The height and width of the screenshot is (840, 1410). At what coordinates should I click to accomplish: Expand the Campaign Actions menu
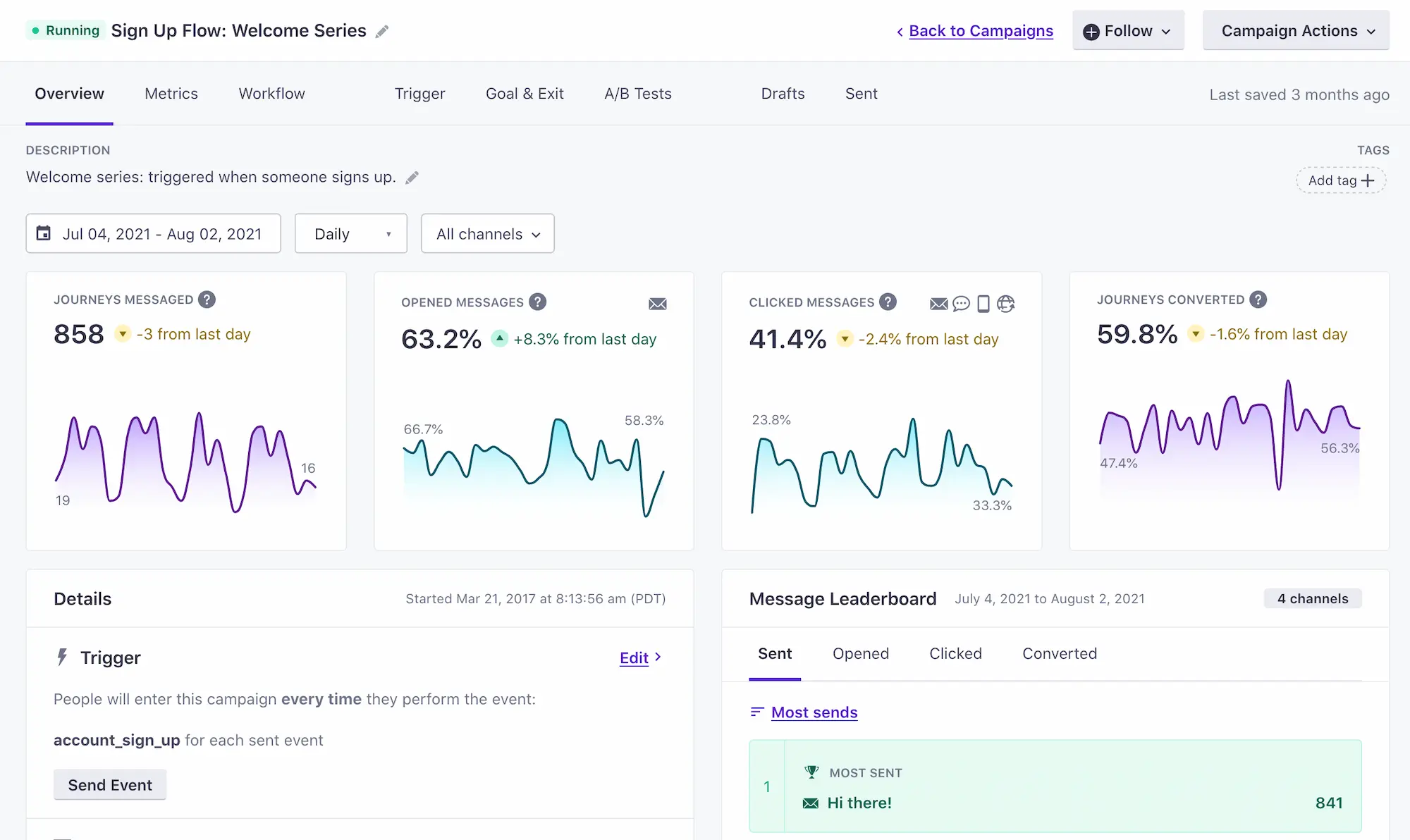tap(1296, 31)
